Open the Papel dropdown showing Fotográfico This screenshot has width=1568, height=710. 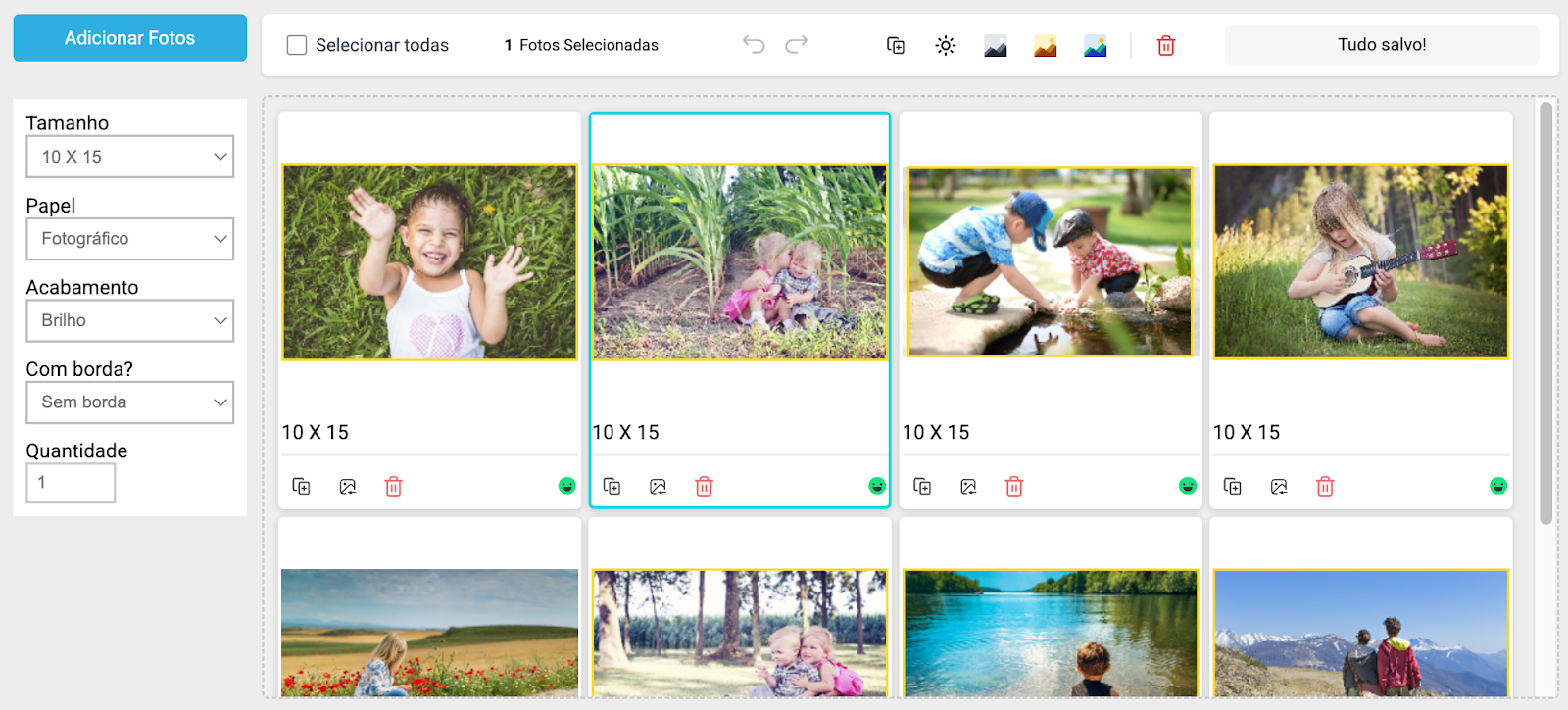[130, 239]
